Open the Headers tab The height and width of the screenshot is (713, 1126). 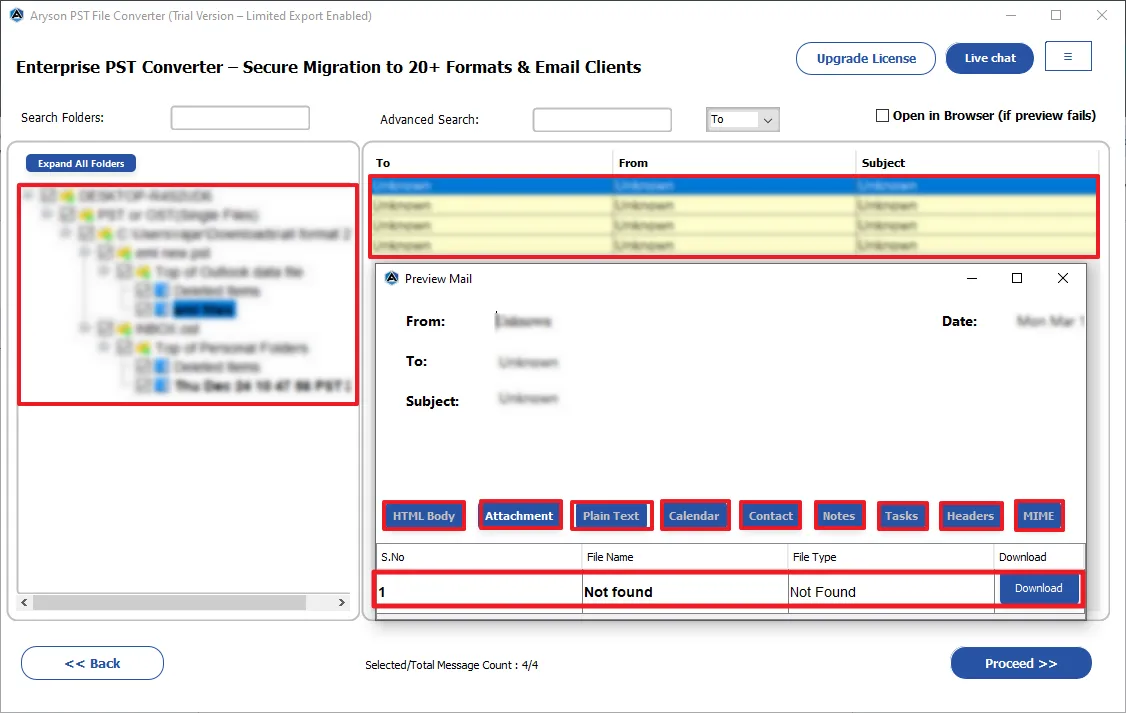970,516
